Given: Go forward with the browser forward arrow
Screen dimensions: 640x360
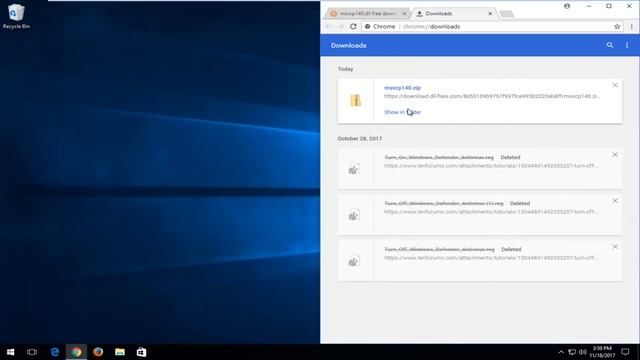Looking at the screenshot, I should 341,26.
